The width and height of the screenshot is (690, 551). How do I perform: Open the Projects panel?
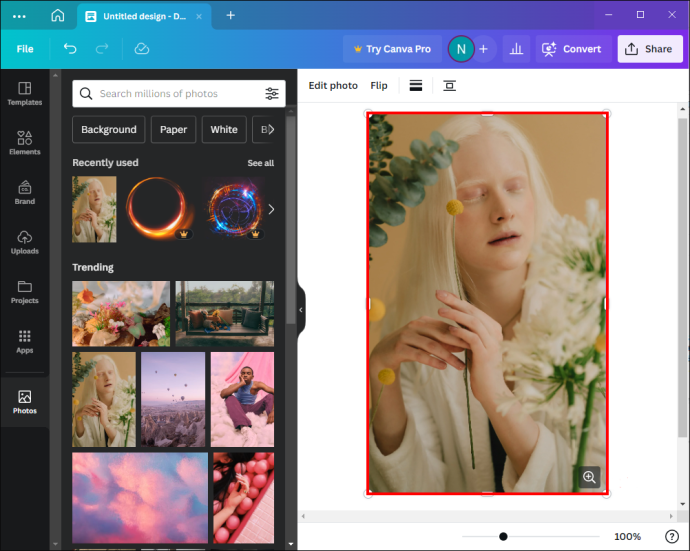25,292
